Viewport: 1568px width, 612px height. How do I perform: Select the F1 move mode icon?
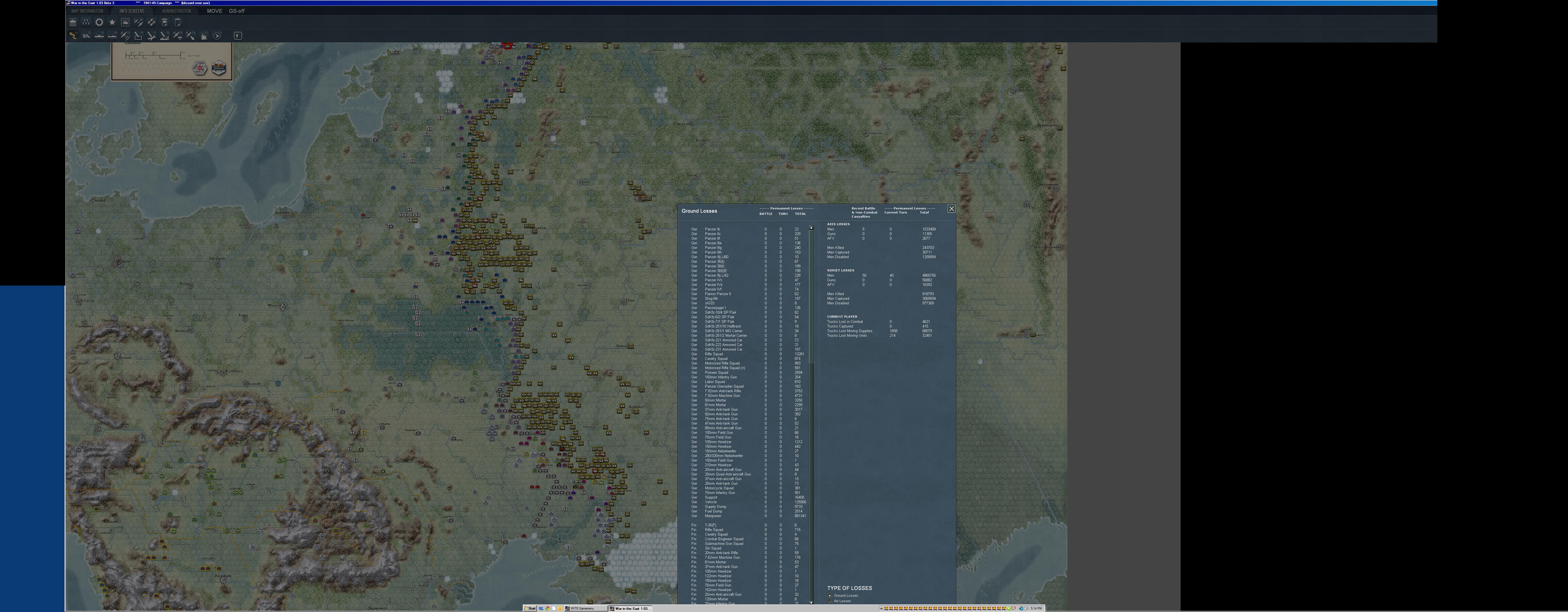tap(73, 36)
